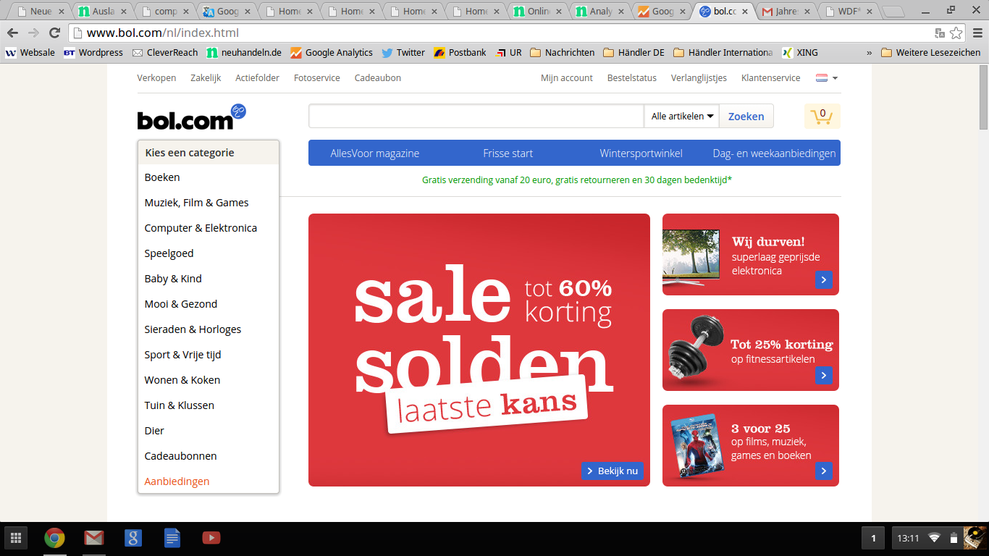
Task: Click the product search input field
Action: (476, 116)
